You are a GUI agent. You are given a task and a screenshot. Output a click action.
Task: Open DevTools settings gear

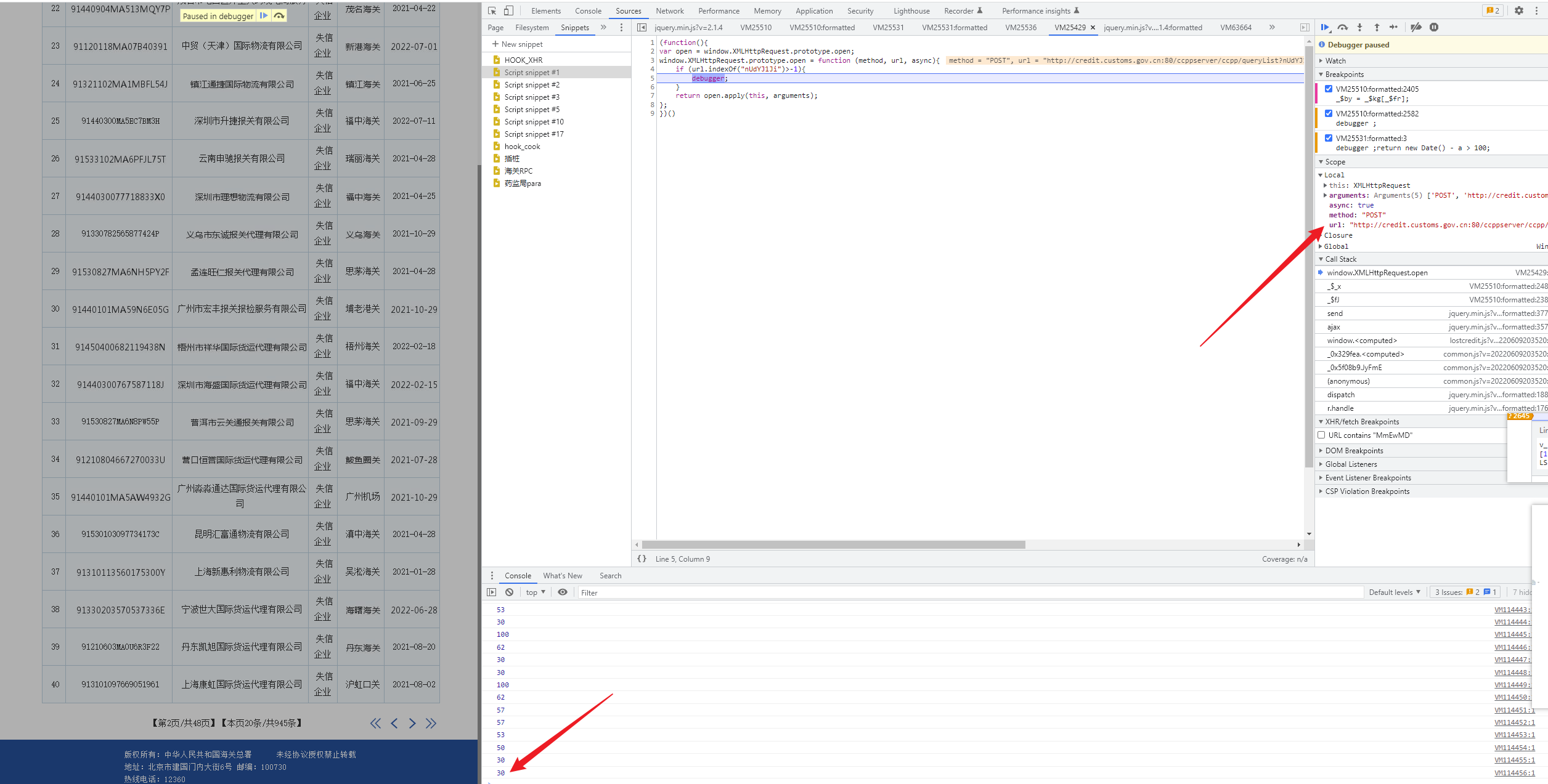[1518, 10]
